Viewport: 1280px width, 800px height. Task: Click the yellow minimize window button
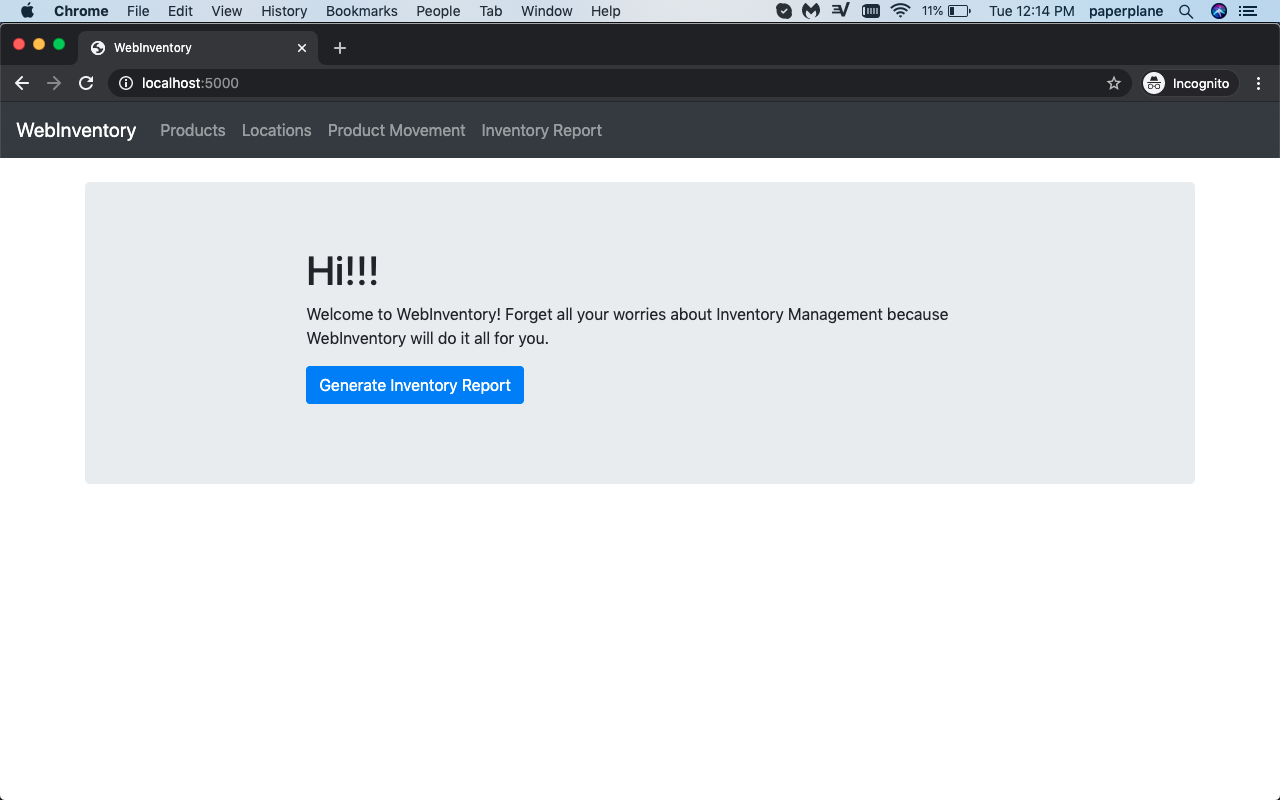39,44
